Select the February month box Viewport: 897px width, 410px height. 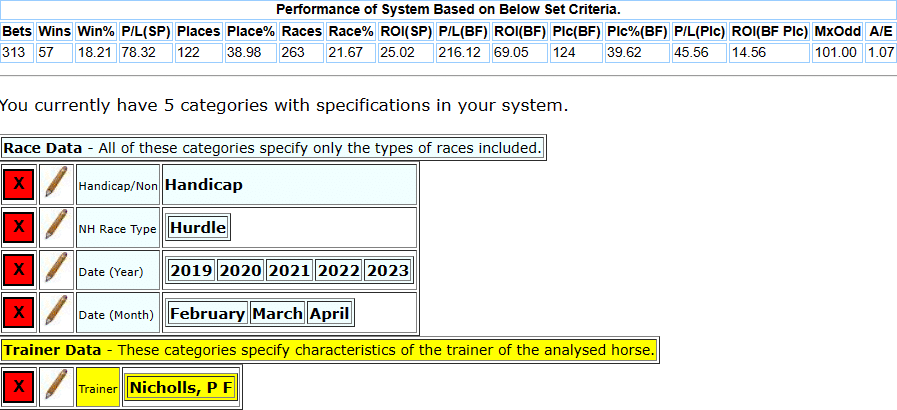pyautogui.click(x=208, y=313)
